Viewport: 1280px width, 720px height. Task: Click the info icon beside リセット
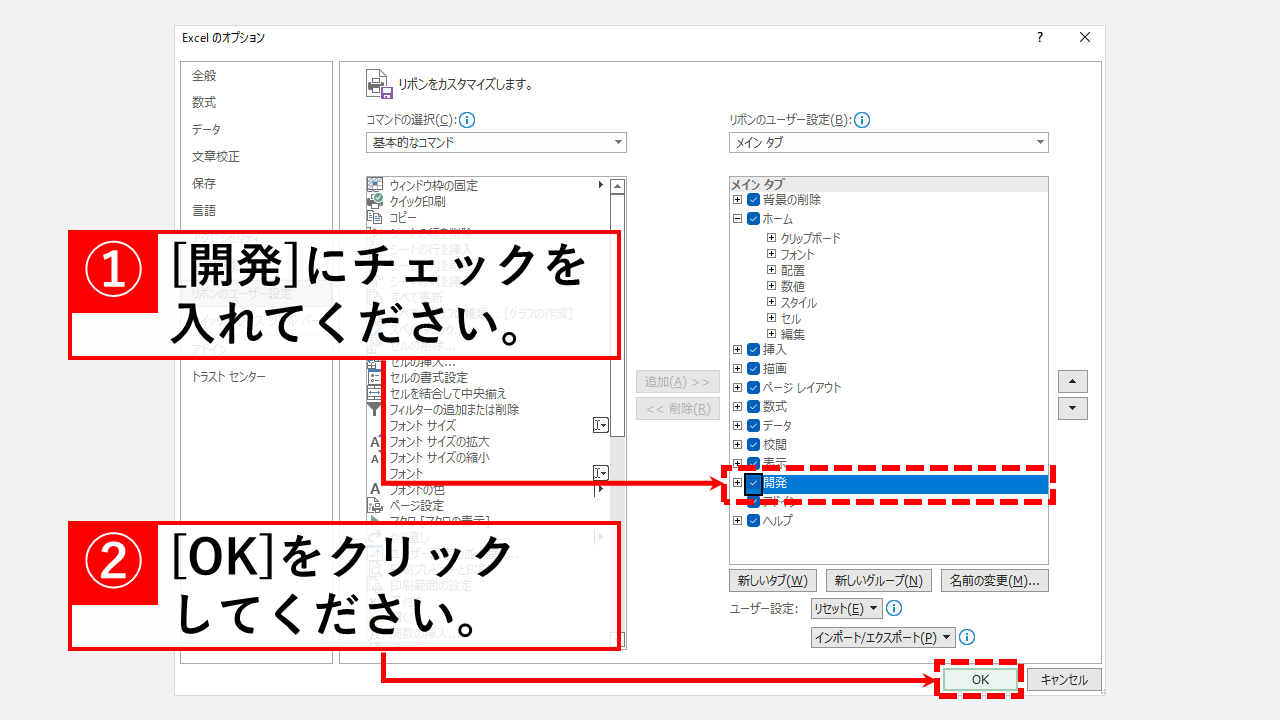(895, 608)
